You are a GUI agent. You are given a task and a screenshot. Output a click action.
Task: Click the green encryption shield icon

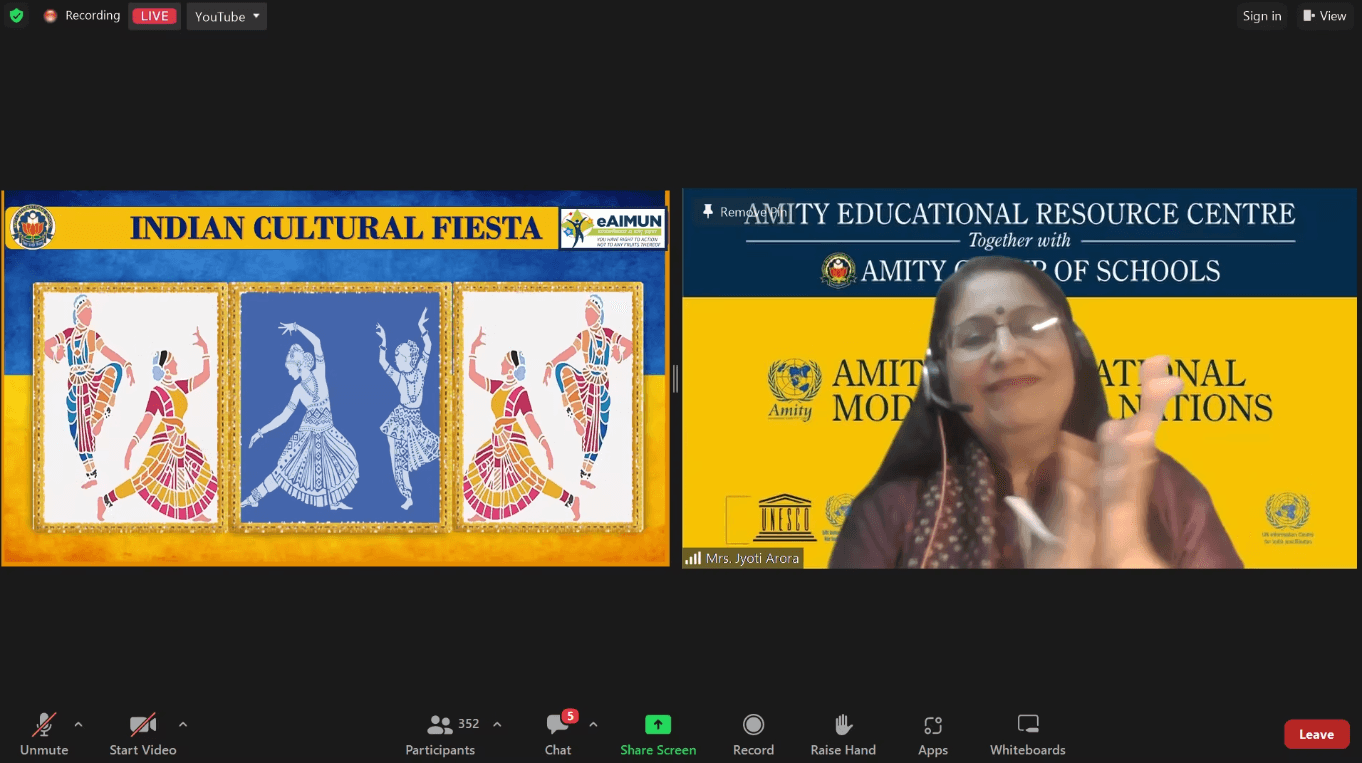16,16
